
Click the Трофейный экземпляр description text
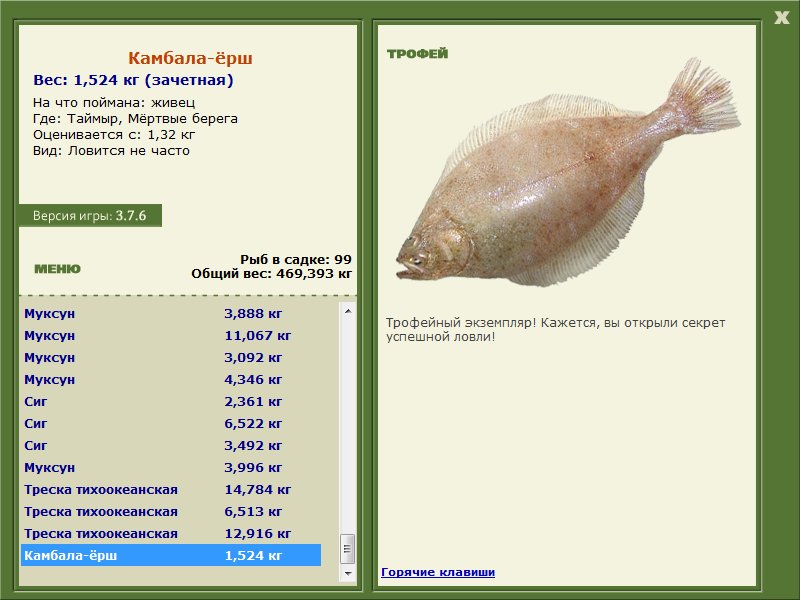pos(555,330)
